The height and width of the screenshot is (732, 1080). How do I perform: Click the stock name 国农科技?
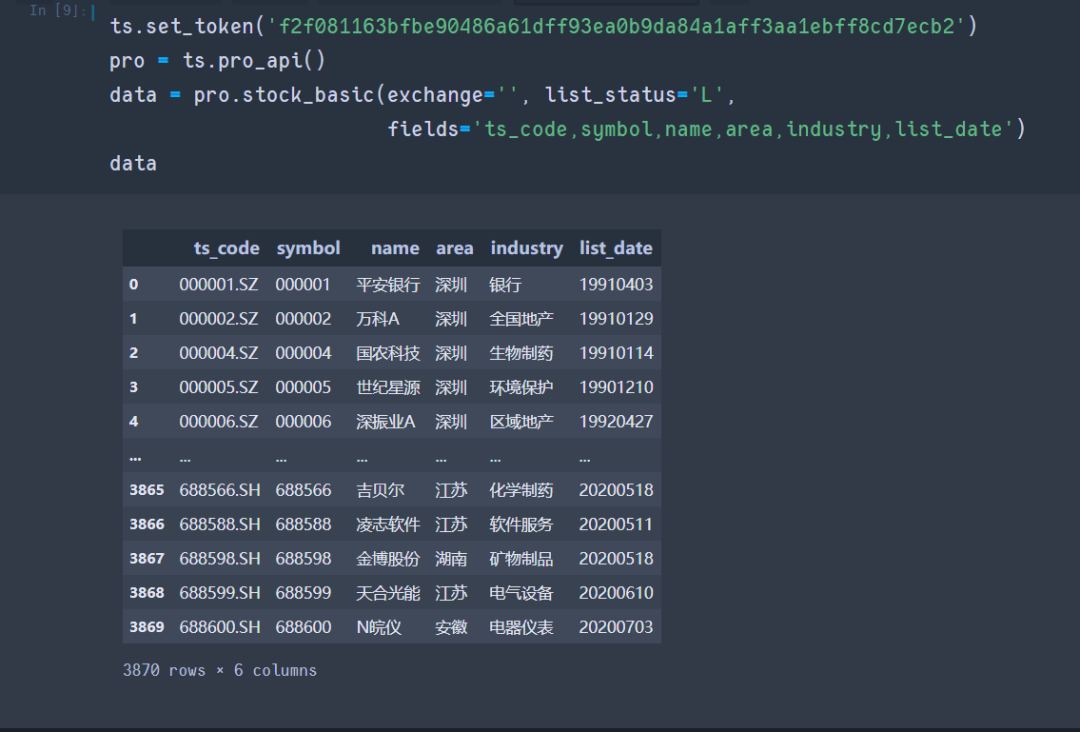(x=388, y=353)
